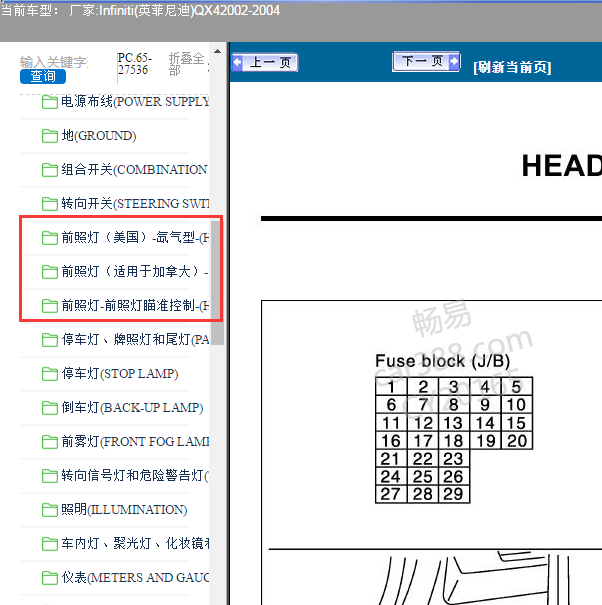Click fuse number 29 in fuse block
The image size is (602, 605).
(453, 494)
